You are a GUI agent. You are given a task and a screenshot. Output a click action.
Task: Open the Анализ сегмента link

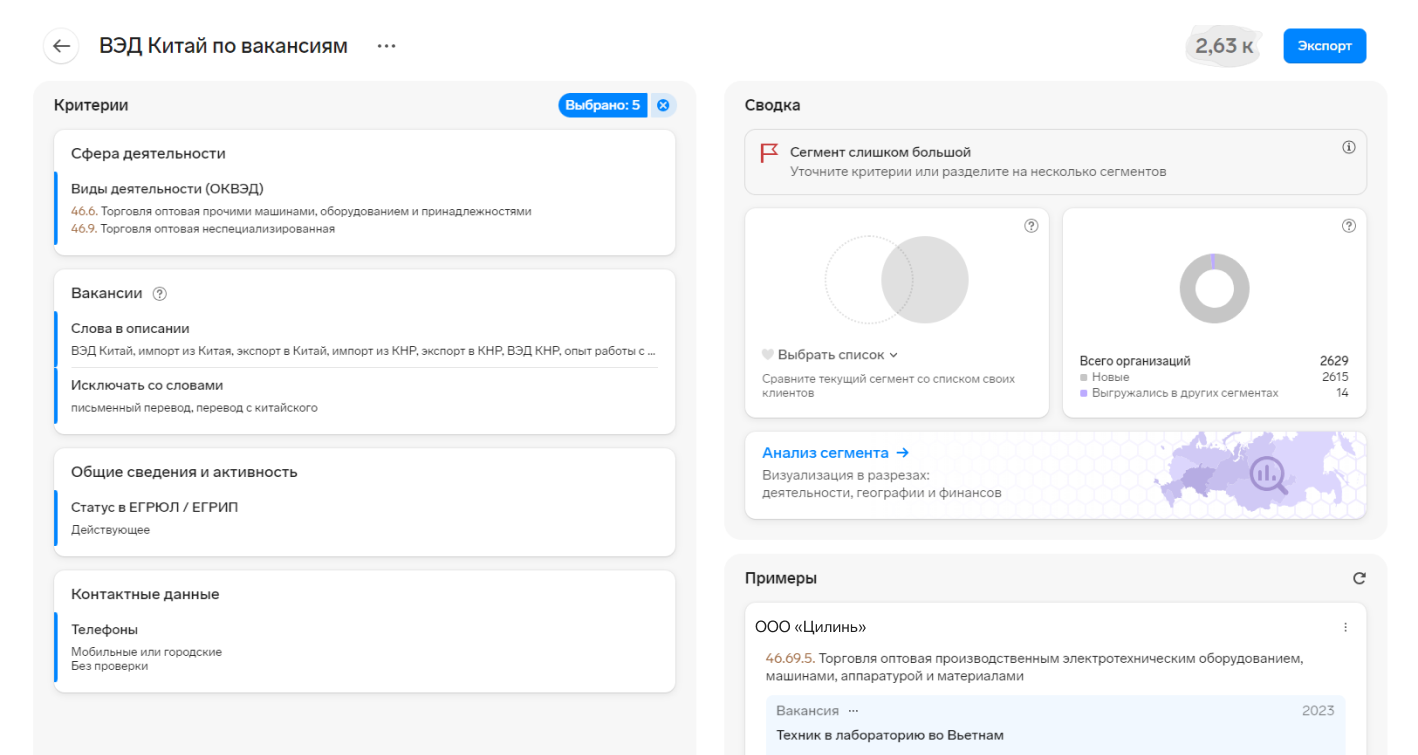pyautogui.click(x=835, y=453)
